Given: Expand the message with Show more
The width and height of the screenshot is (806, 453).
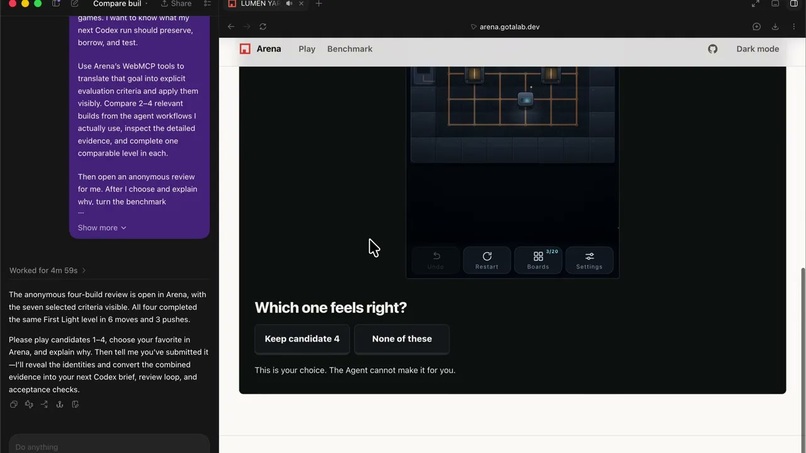Looking at the screenshot, I should click(102, 228).
